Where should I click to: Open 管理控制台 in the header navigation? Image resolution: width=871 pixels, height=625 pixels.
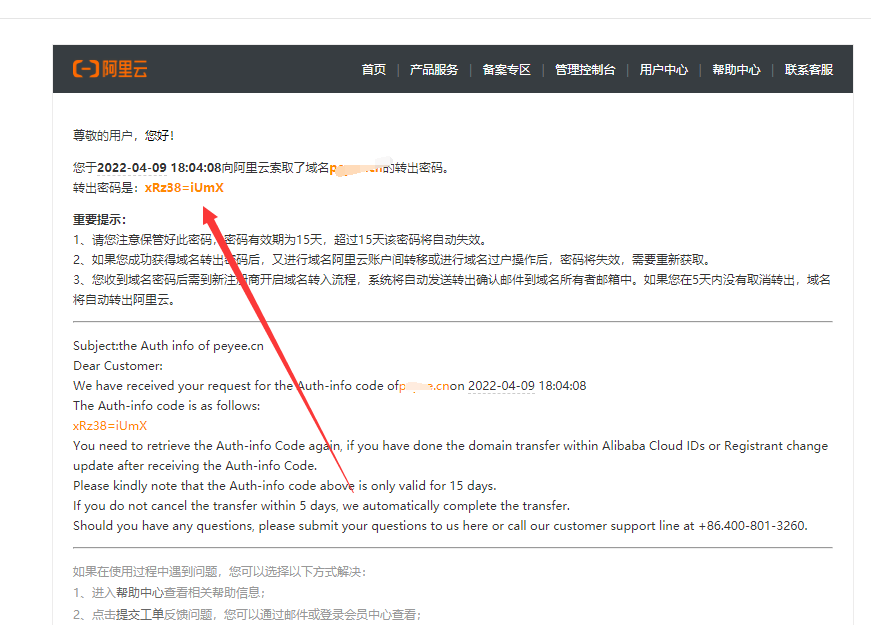tap(585, 69)
